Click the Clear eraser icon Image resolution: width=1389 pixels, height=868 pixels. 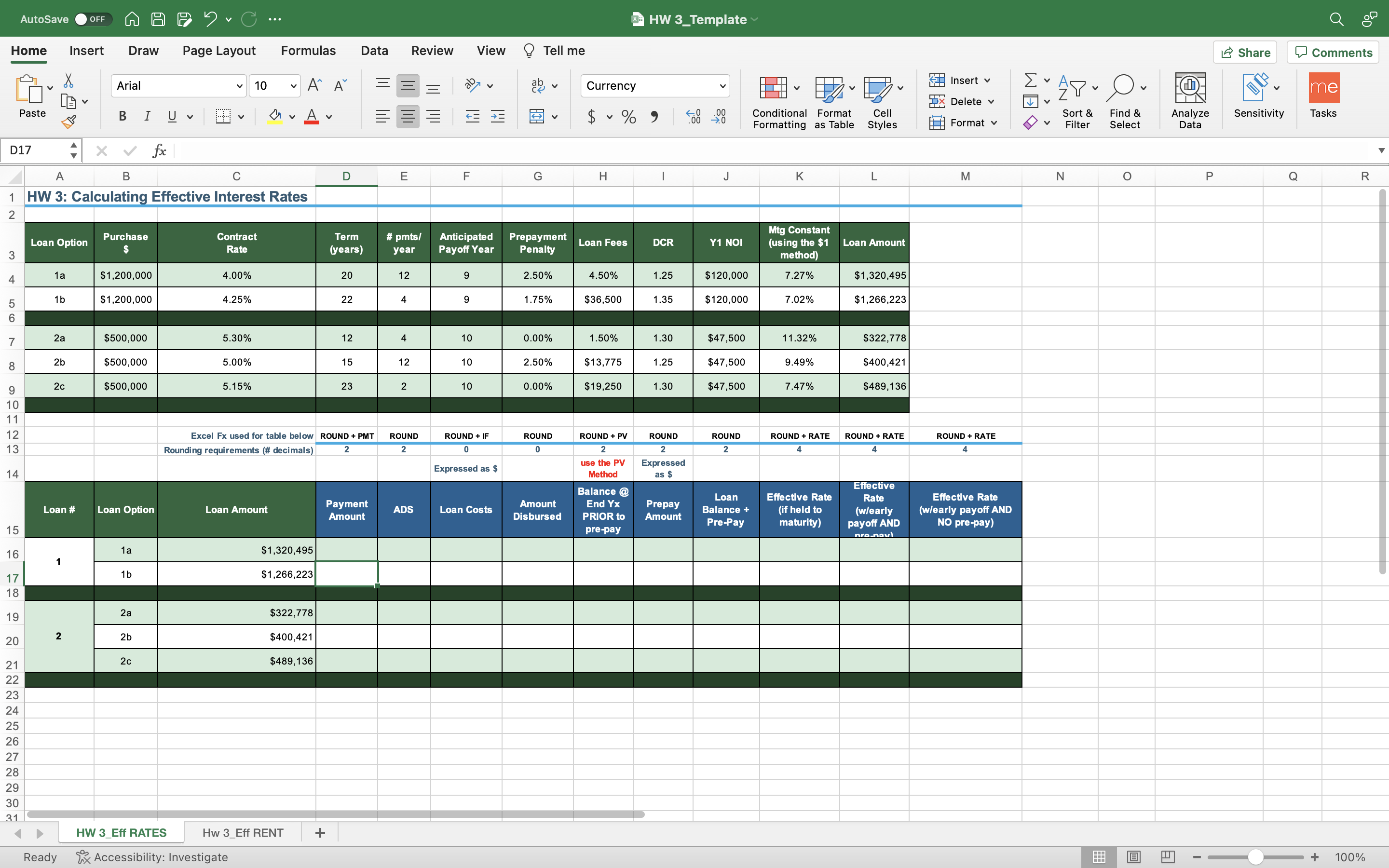[x=1031, y=122]
